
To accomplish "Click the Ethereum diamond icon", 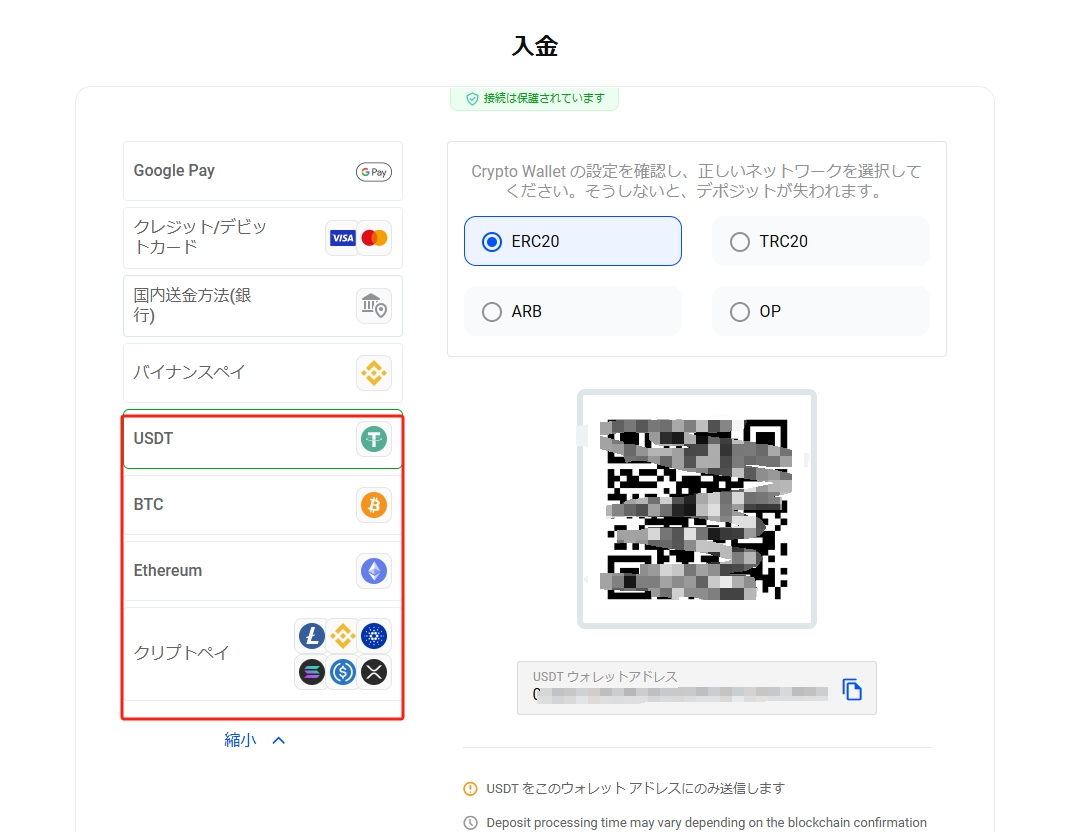I will tap(374, 571).
